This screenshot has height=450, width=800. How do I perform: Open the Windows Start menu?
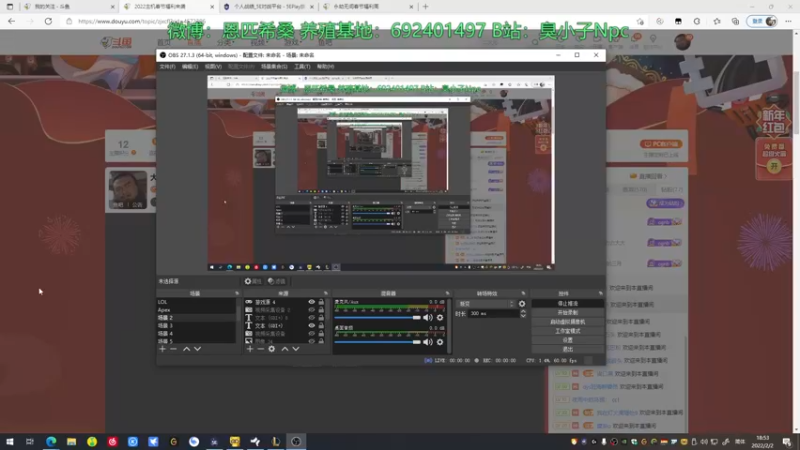click(x=10, y=441)
